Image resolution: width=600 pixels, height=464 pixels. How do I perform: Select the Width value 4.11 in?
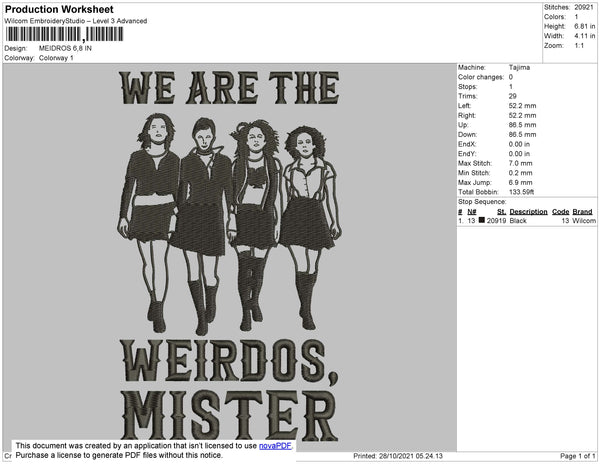coord(584,36)
